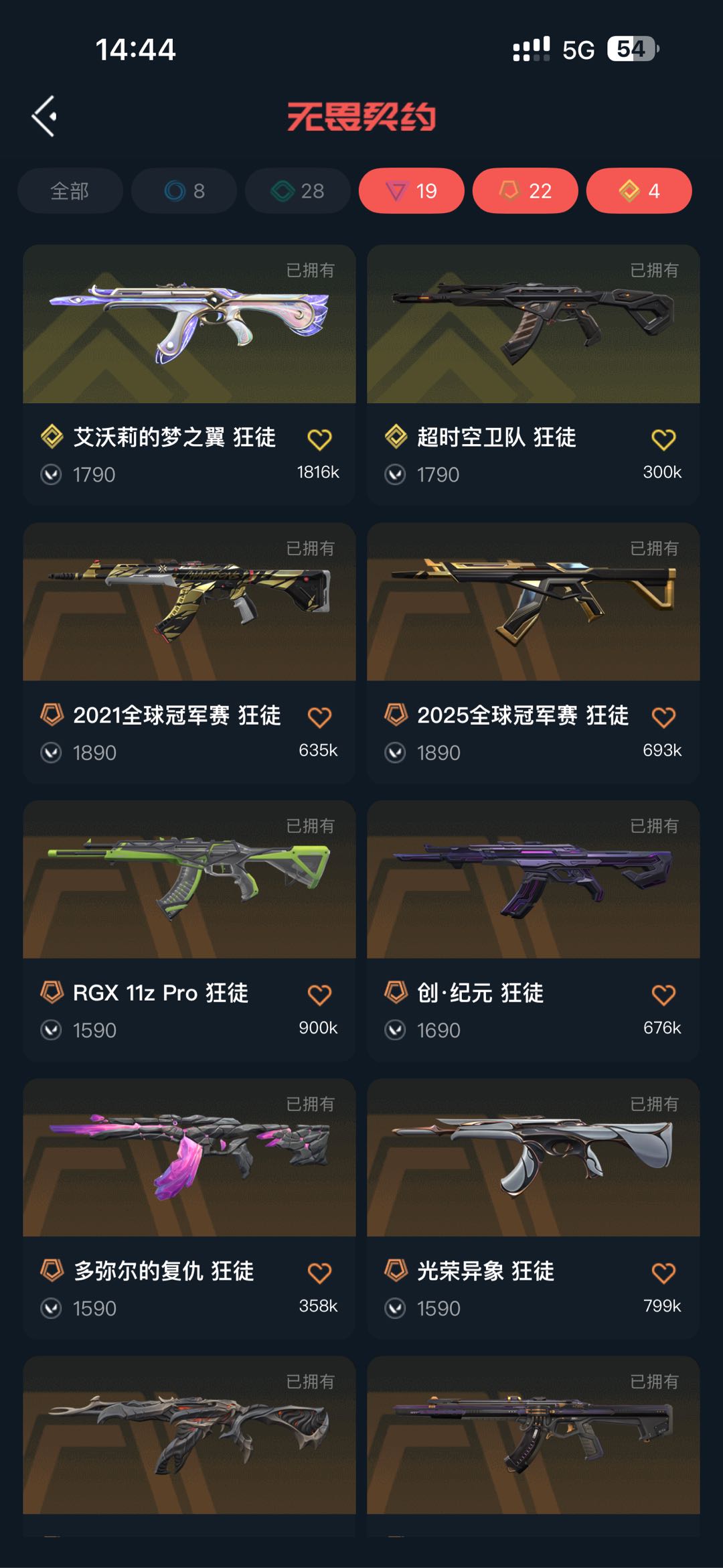723x1568 pixels.
Task: Select the green diamond tier filter 28
Action: (x=298, y=191)
